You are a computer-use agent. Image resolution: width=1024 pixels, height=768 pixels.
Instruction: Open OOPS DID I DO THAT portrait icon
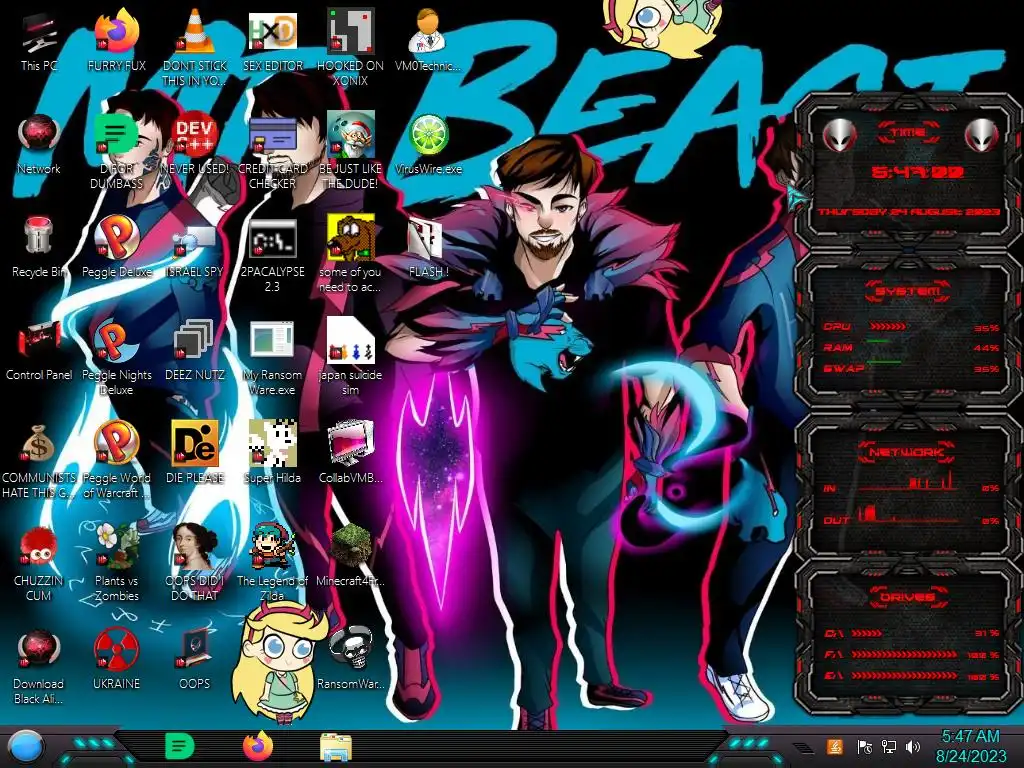(x=195, y=564)
